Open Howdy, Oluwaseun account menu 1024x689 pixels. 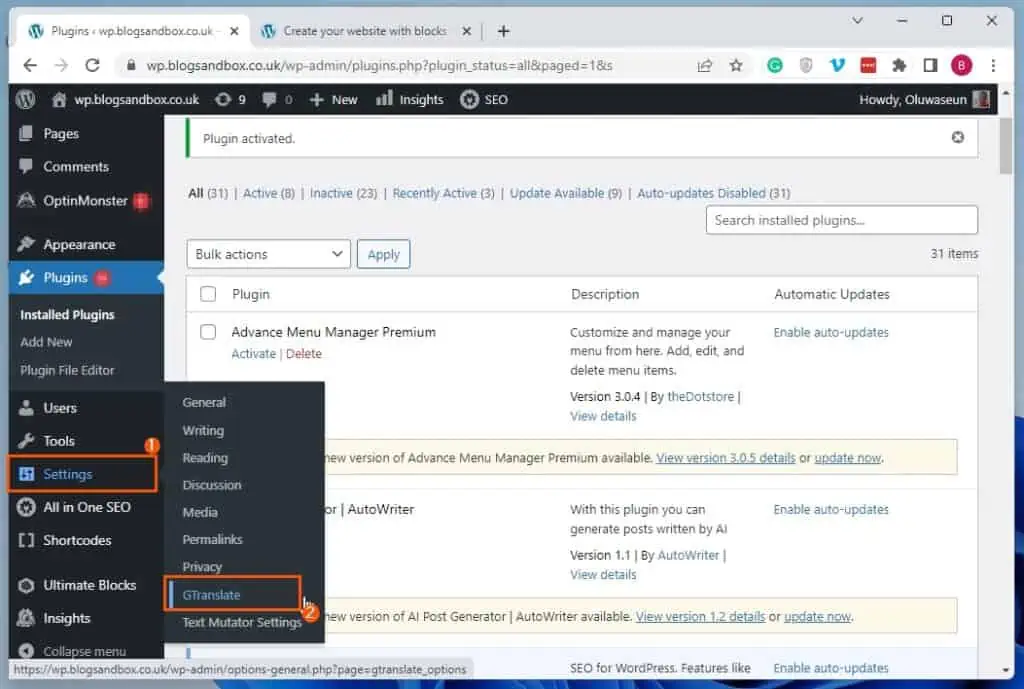coord(923,99)
